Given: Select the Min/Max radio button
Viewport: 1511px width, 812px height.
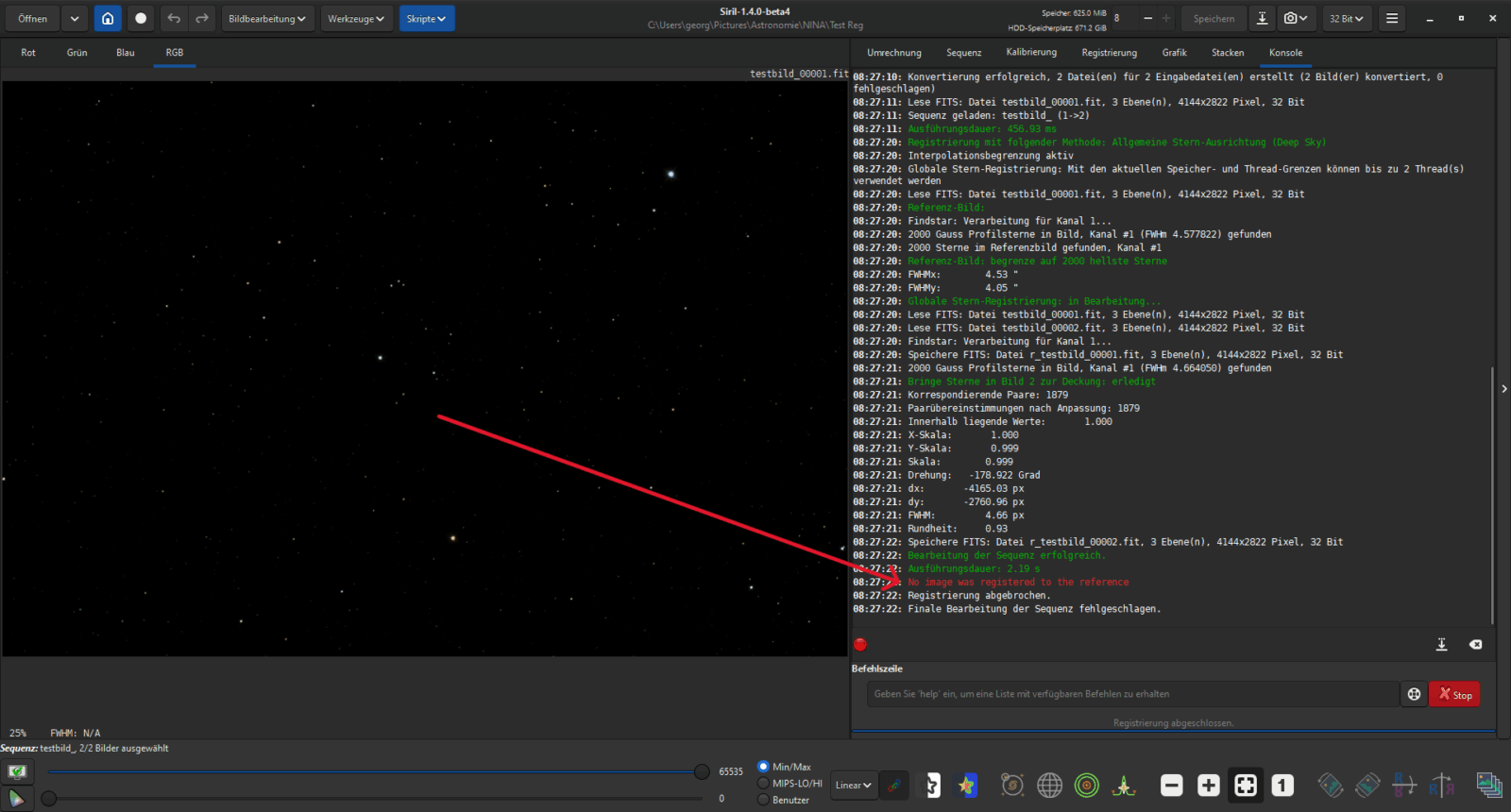Looking at the screenshot, I should pyautogui.click(x=764, y=767).
